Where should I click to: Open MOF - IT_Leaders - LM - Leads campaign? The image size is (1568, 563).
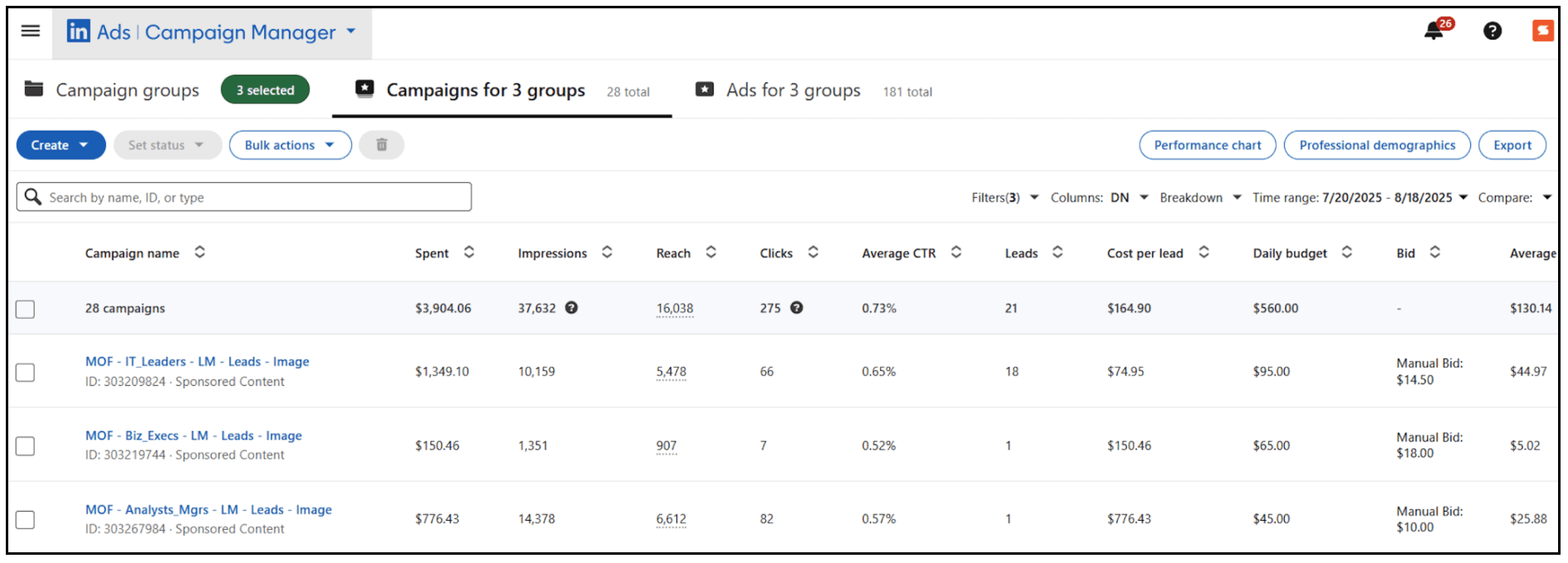pos(197,362)
